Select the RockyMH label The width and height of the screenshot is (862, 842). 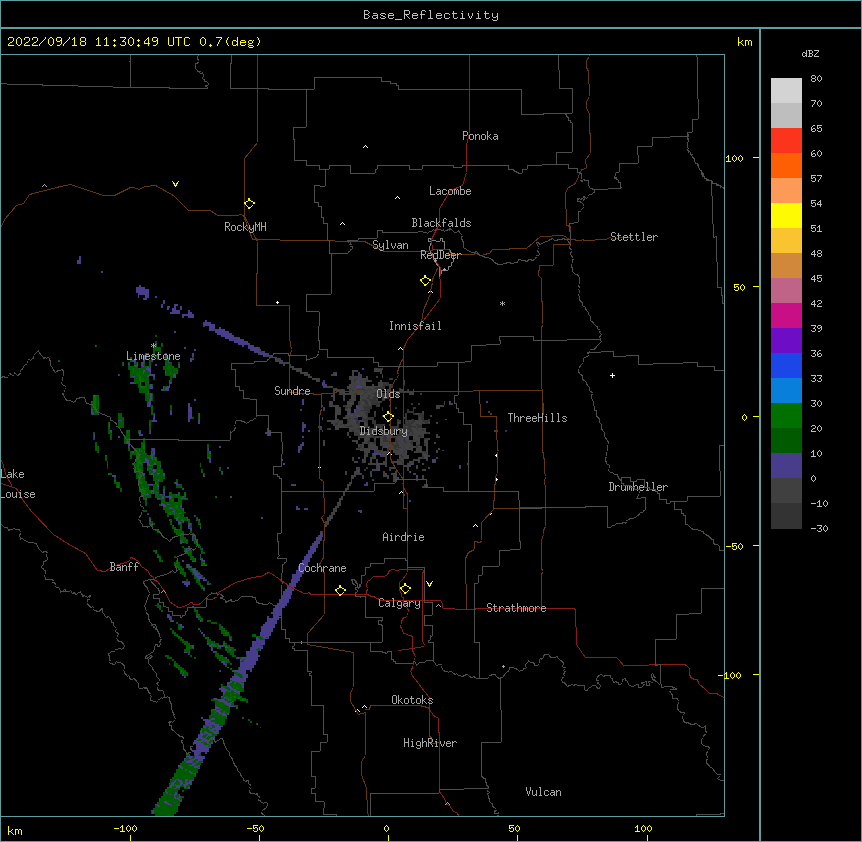click(245, 226)
